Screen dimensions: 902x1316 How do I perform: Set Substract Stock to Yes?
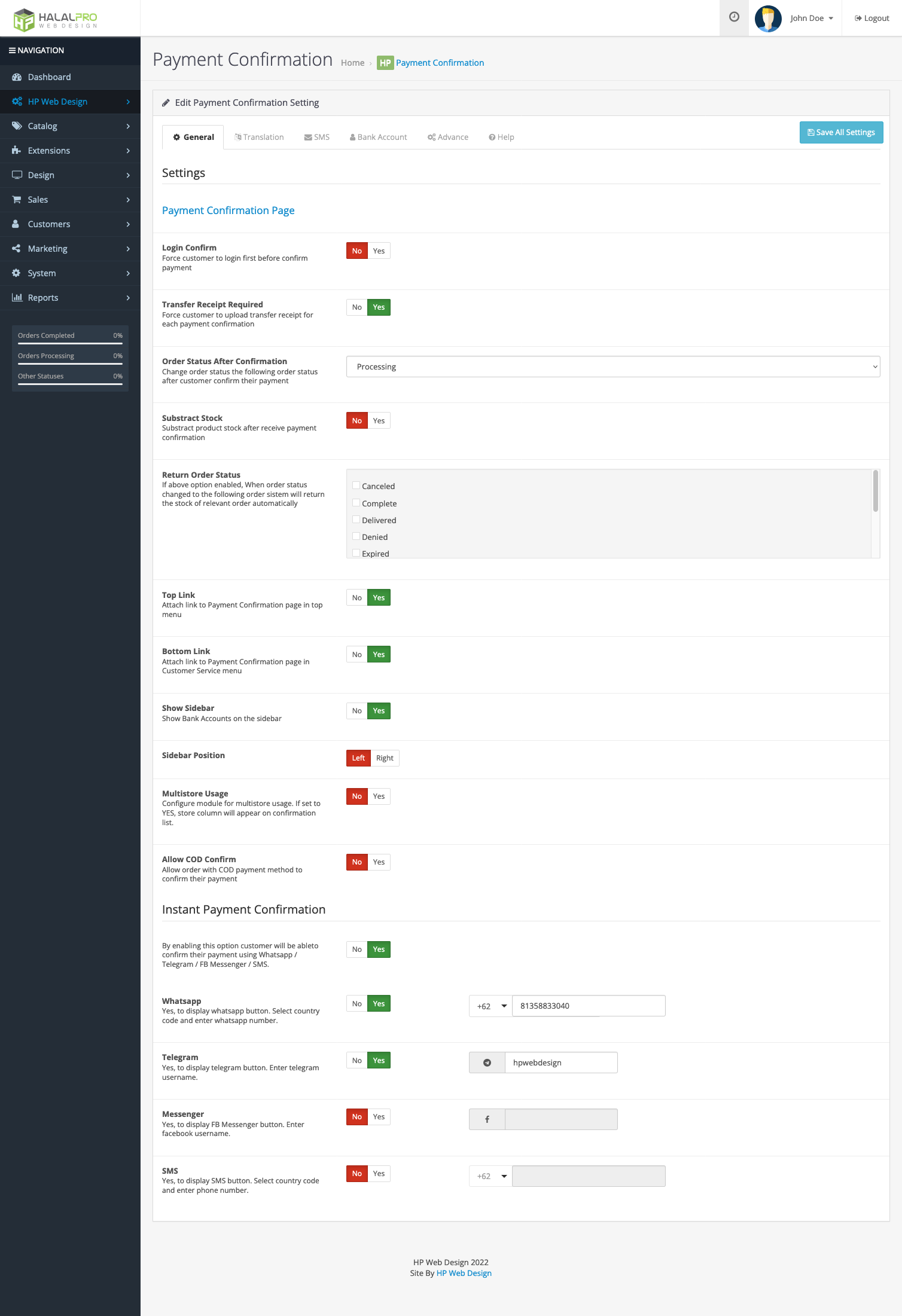[379, 420]
